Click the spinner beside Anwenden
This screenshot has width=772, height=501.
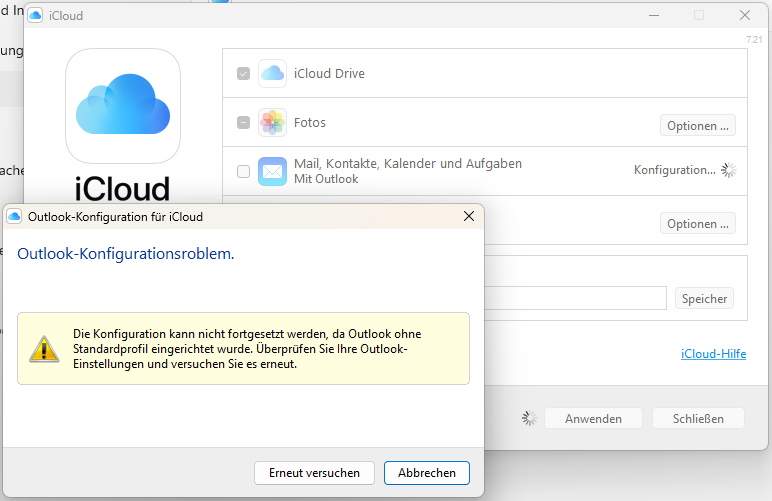pos(529,418)
